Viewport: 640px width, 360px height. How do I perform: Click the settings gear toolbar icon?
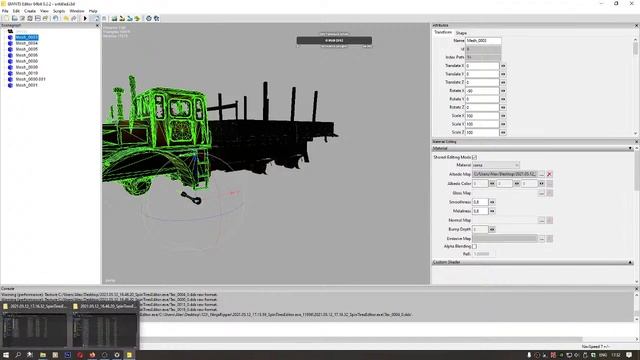point(149,18)
